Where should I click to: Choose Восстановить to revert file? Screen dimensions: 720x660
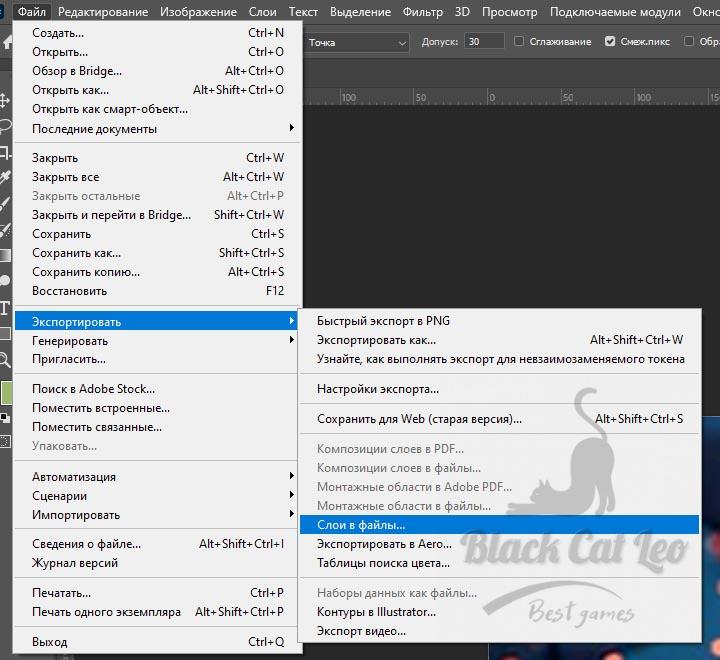tap(157, 291)
